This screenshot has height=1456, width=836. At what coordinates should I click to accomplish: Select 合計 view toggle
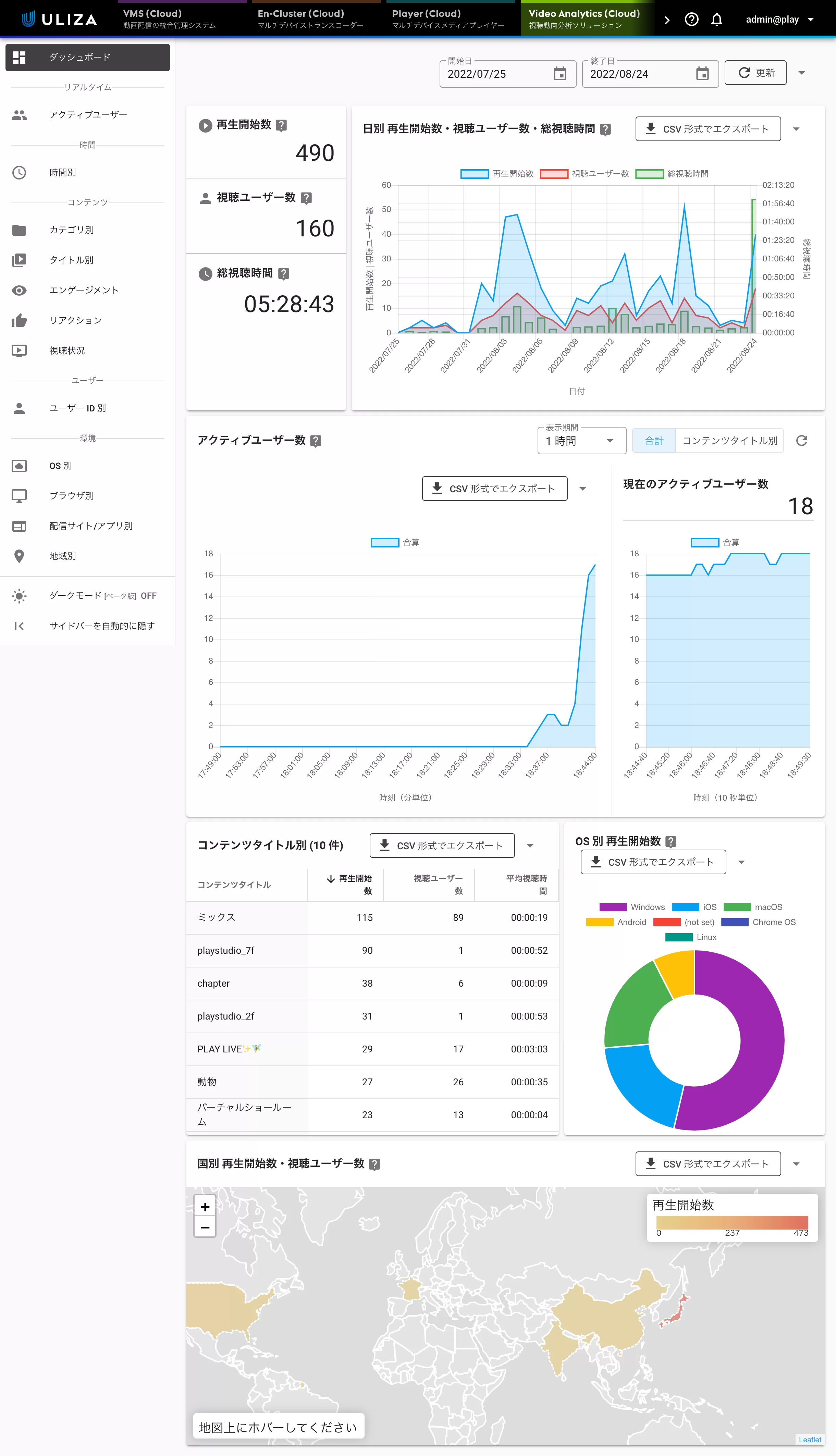tap(654, 441)
